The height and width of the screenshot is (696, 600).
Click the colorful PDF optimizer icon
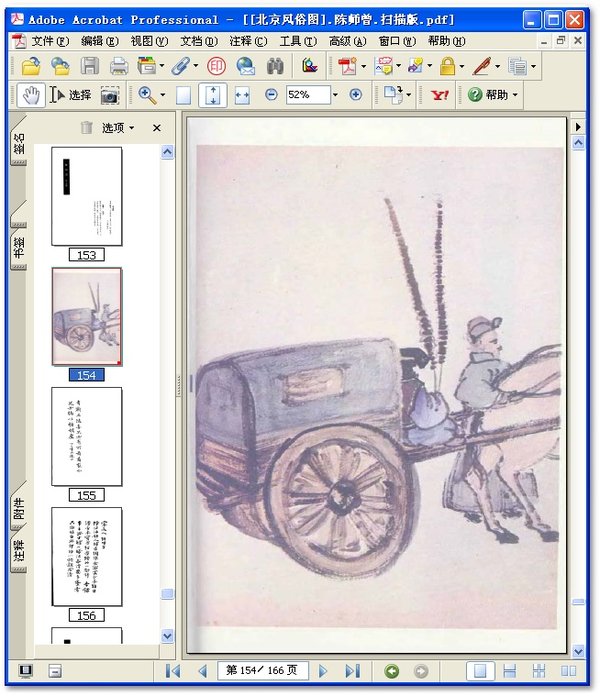[309, 67]
